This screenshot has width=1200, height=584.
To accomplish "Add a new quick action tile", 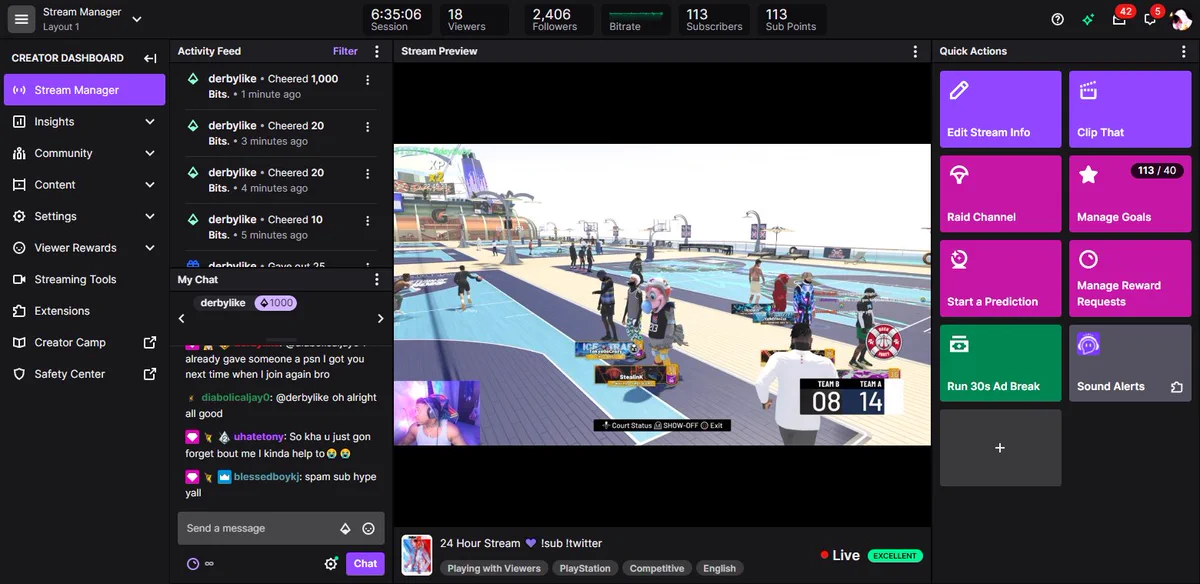I will point(1000,448).
